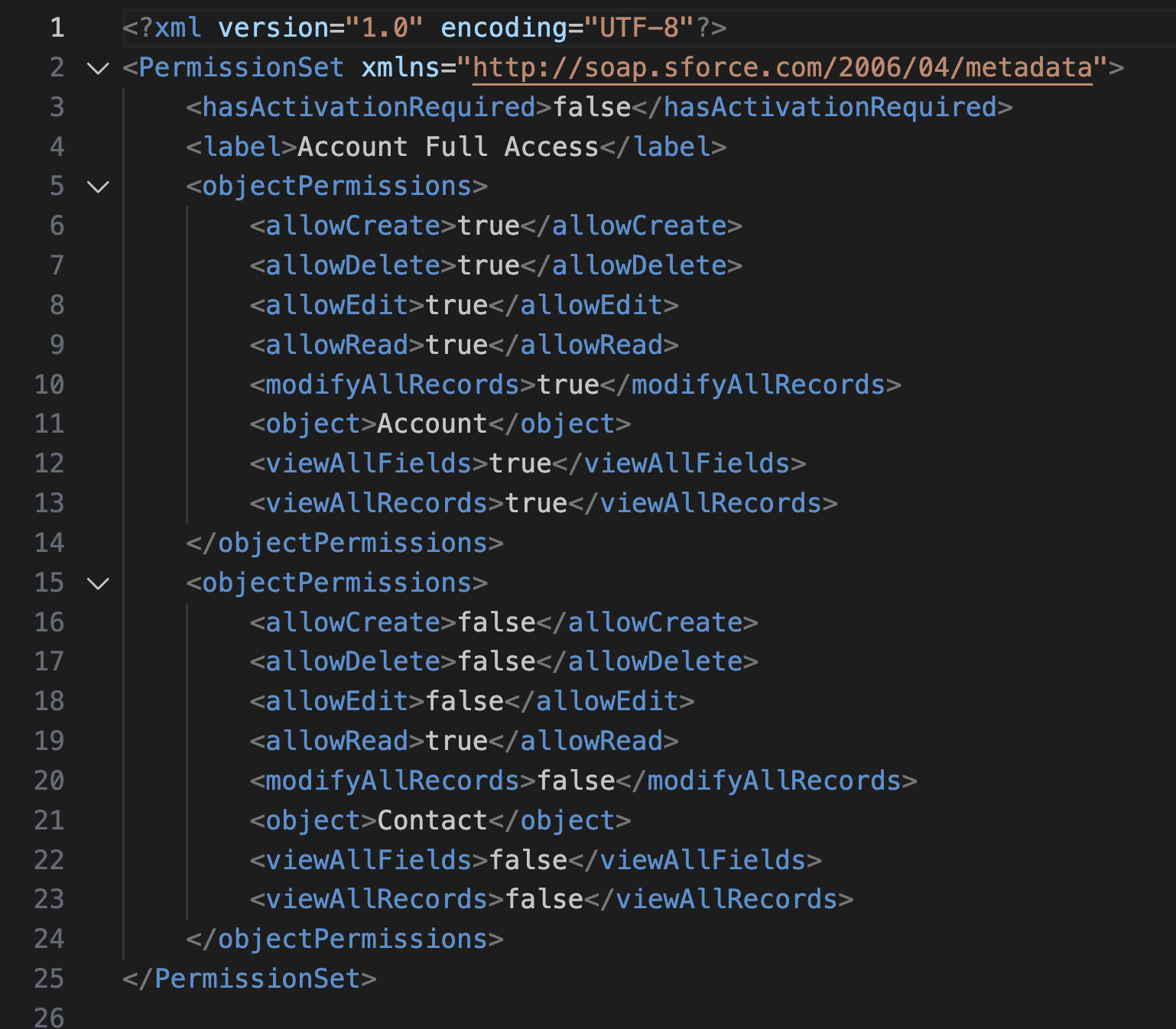Click line number 26 in the gutter
This screenshot has height=1029, width=1176.
tap(50, 1017)
